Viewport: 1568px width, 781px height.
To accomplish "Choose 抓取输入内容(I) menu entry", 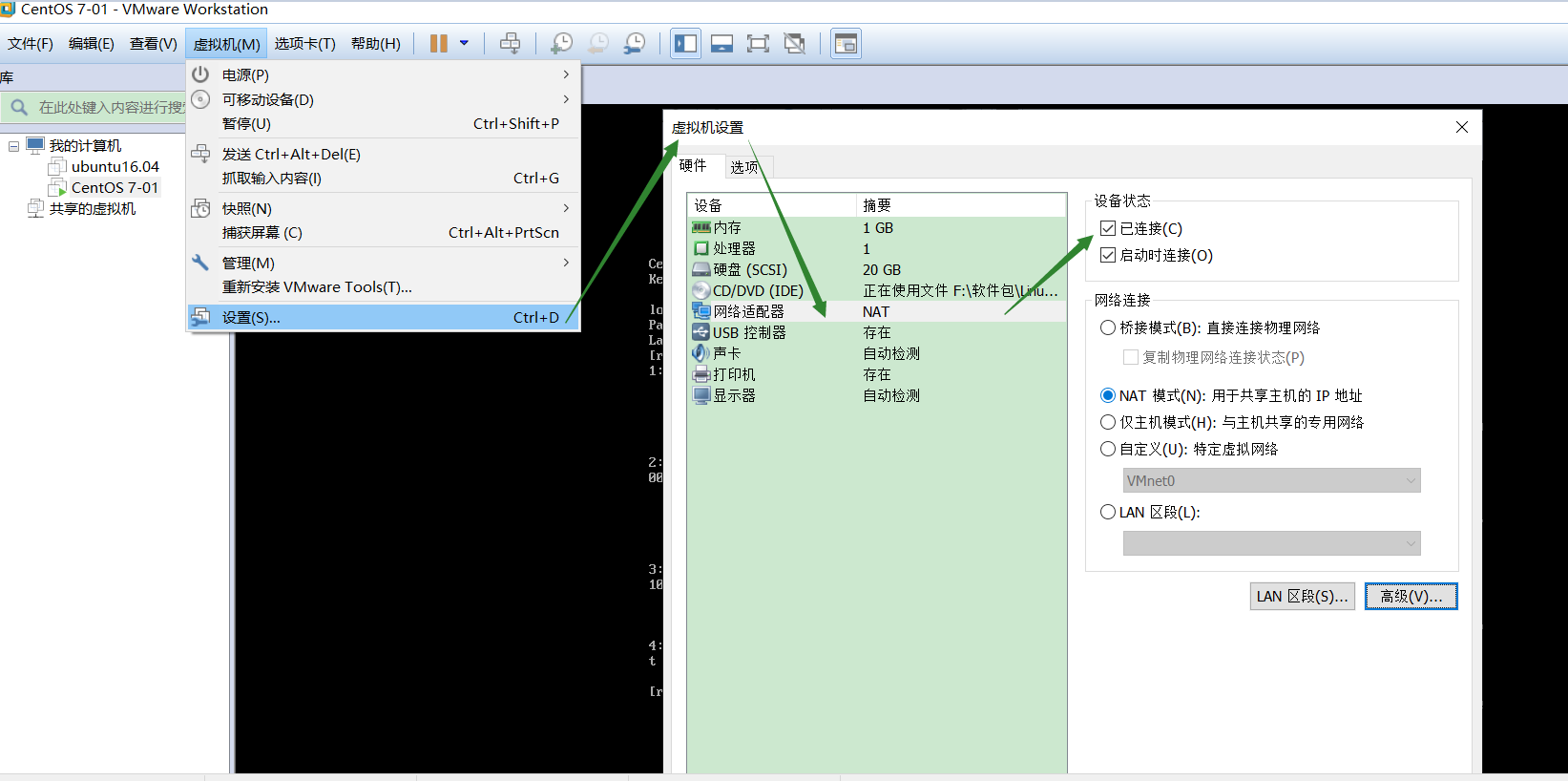I will coord(384,179).
